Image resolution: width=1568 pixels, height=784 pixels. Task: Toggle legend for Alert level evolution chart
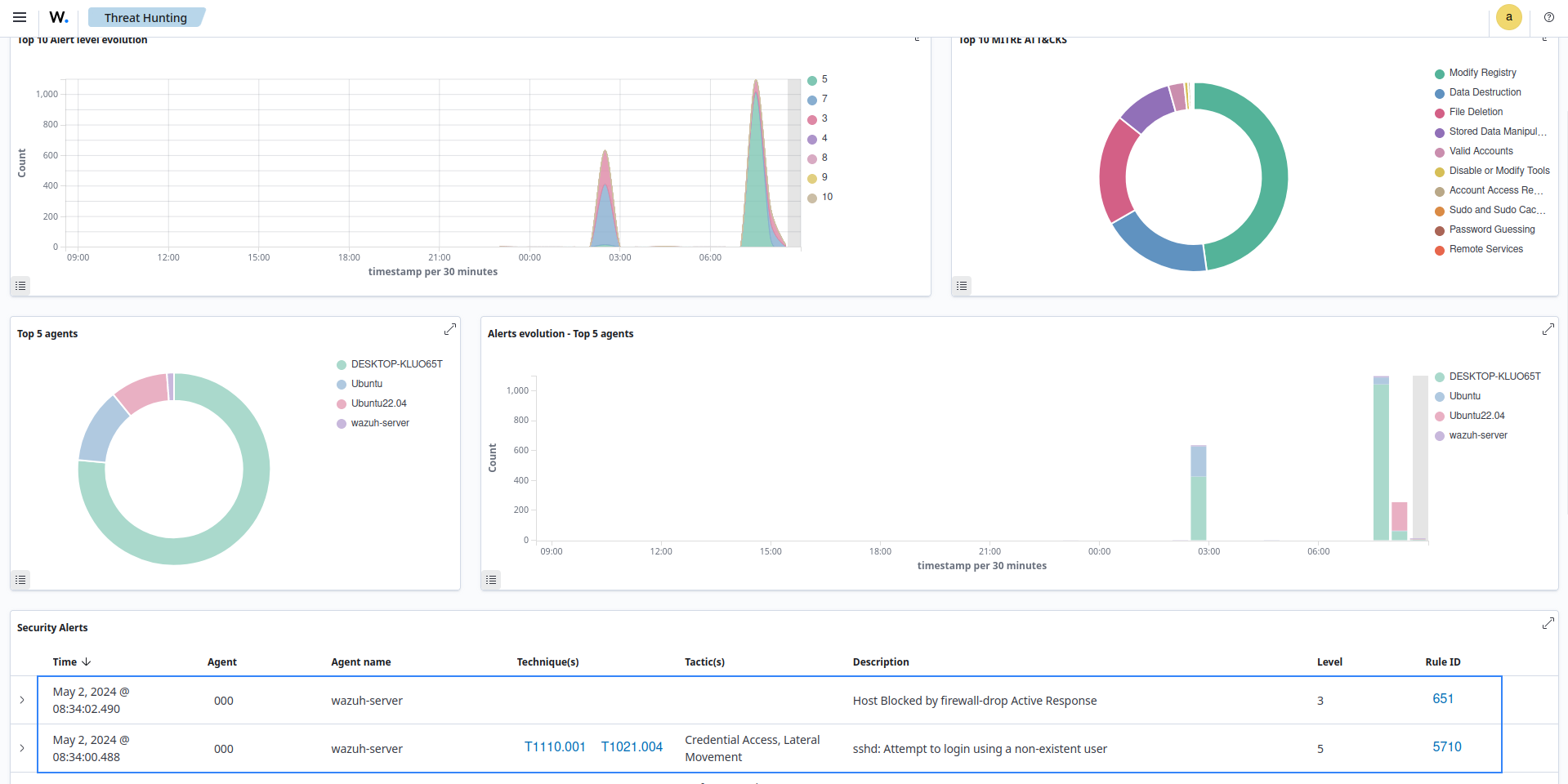pos(21,286)
